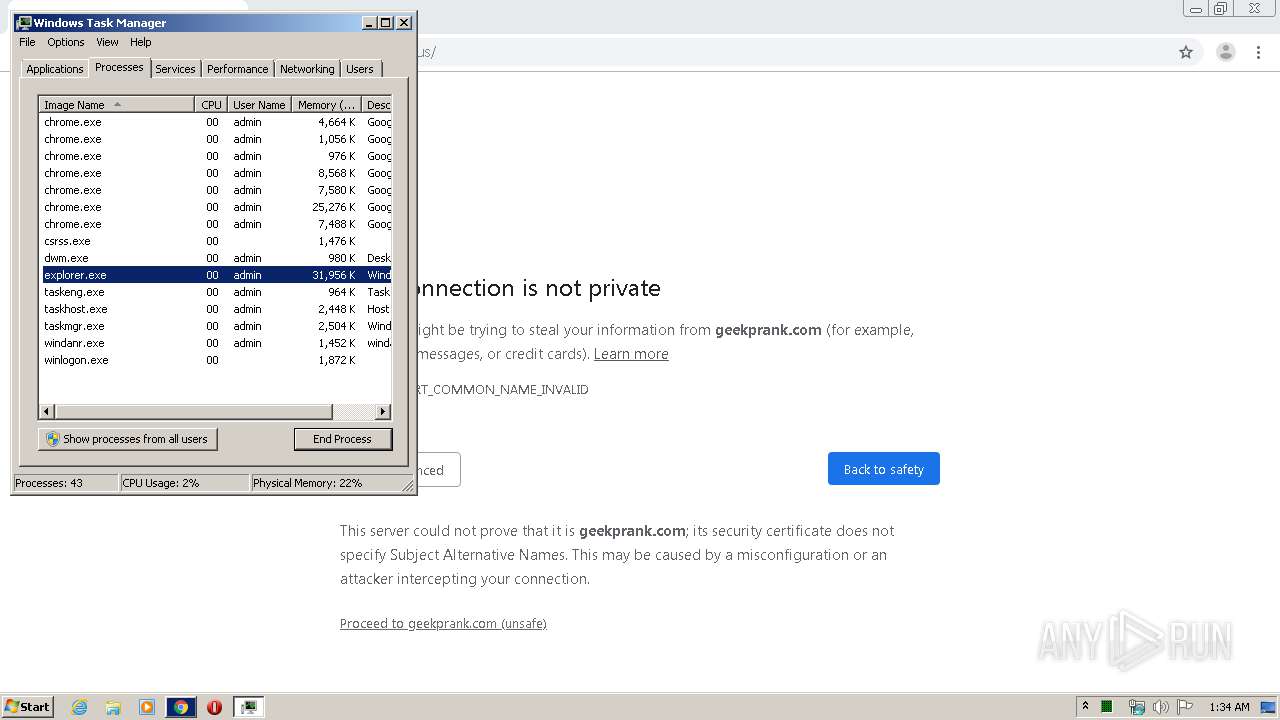1280x720 pixels.
Task: Sort processes by Image Name column
Action: point(116,105)
